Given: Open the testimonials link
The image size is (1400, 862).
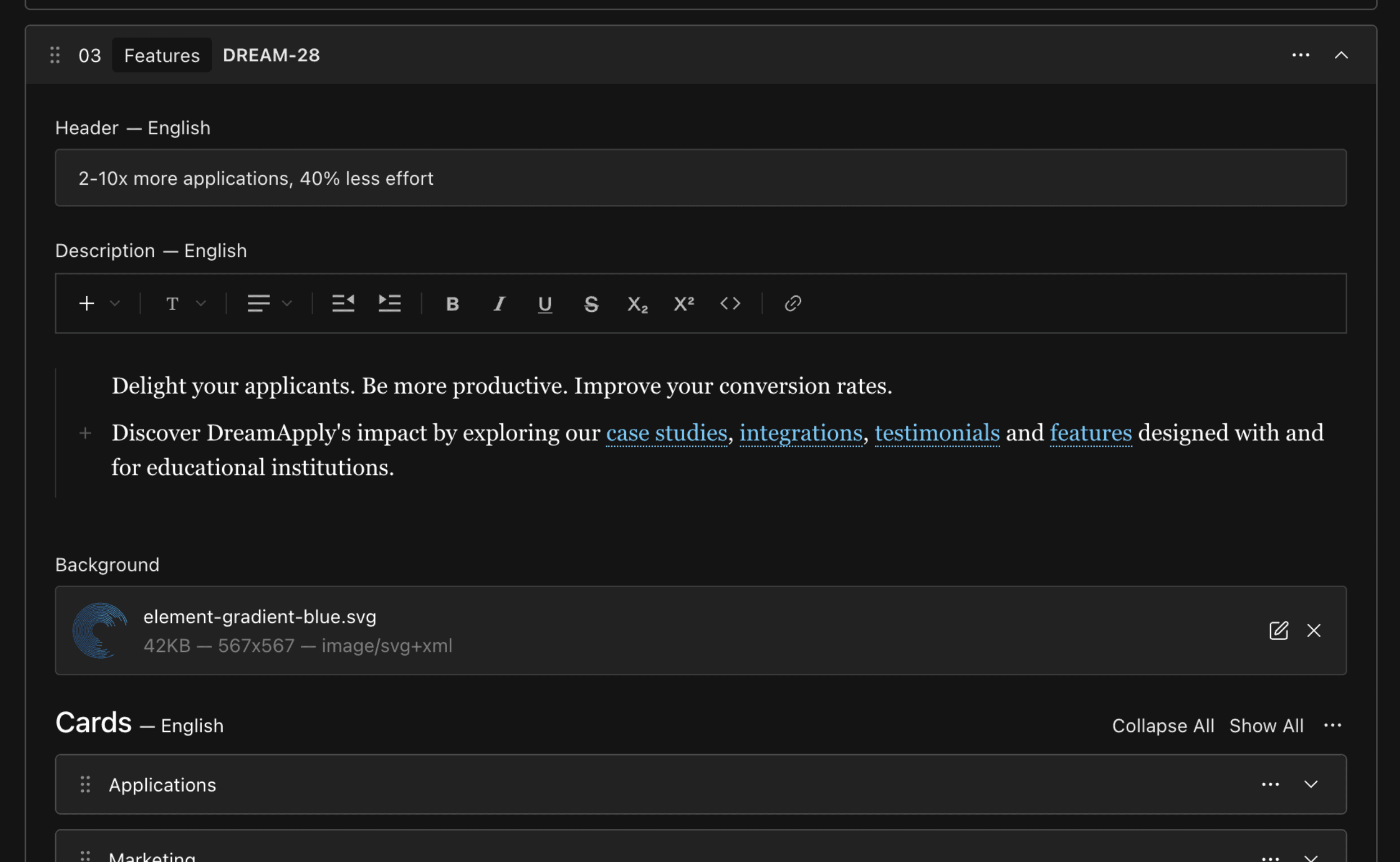Looking at the screenshot, I should tap(937, 433).
